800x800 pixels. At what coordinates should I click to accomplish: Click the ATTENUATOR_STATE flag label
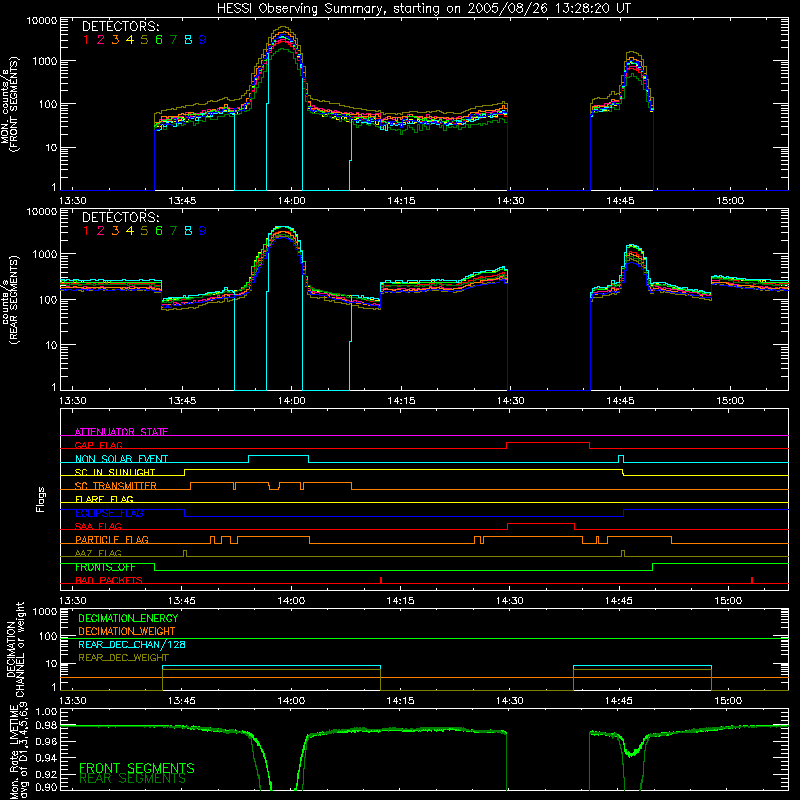point(121,432)
